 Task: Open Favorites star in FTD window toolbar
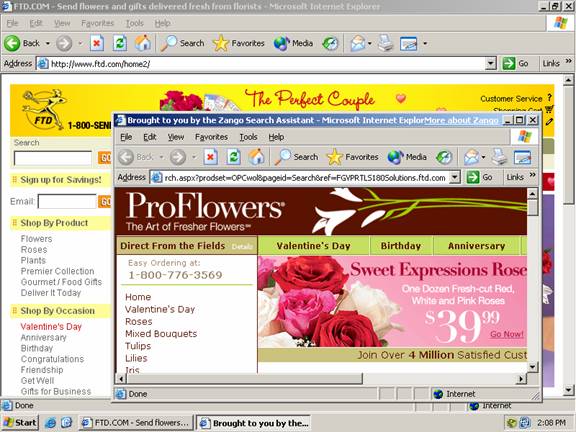[x=238, y=43]
